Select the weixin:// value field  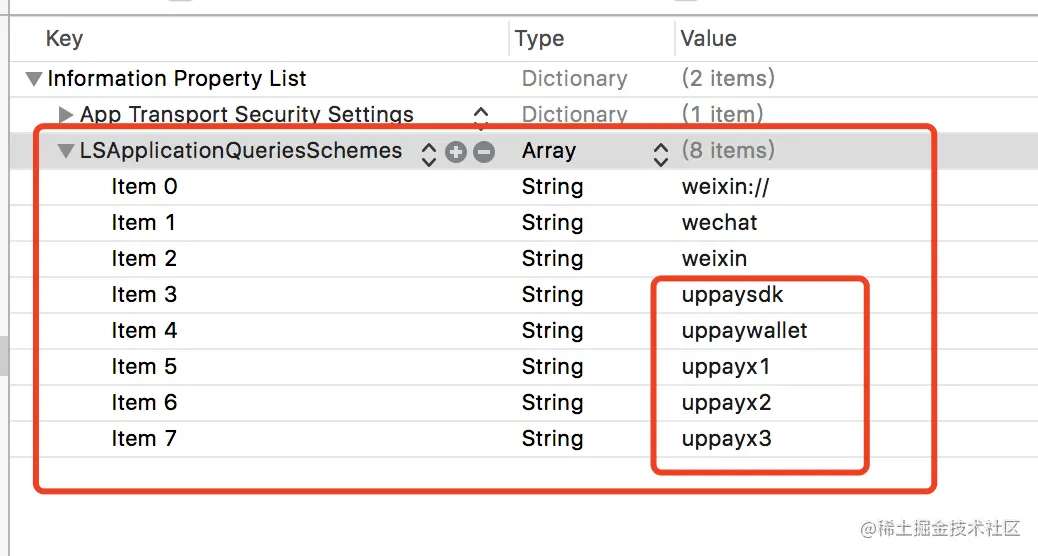725,187
